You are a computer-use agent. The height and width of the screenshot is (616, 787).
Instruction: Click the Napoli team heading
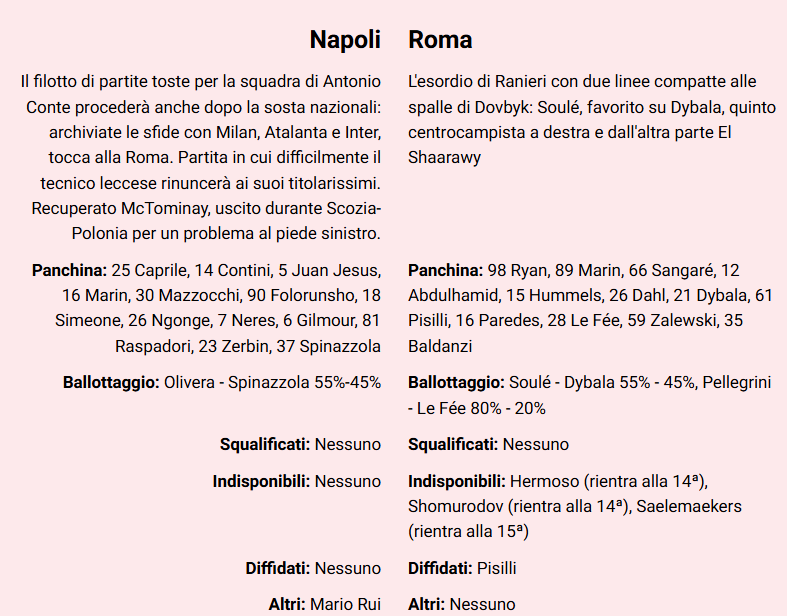tap(345, 40)
